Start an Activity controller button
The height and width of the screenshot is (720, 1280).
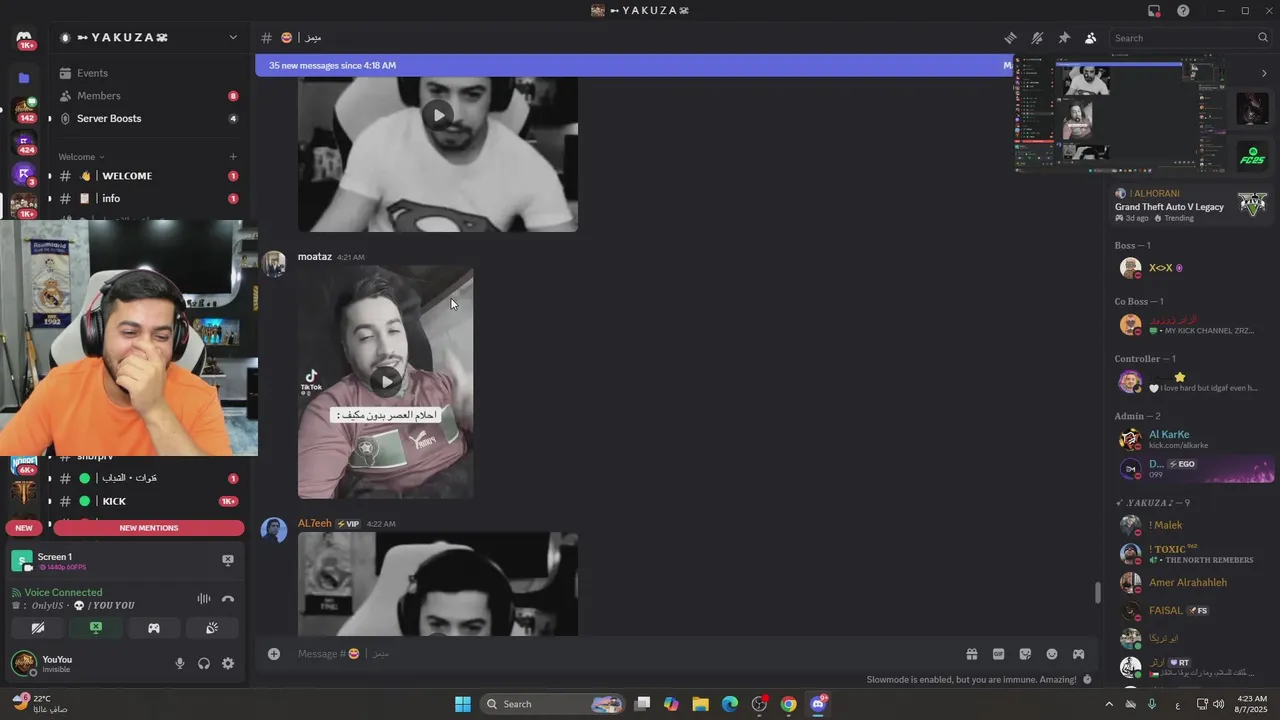[x=154, y=628]
